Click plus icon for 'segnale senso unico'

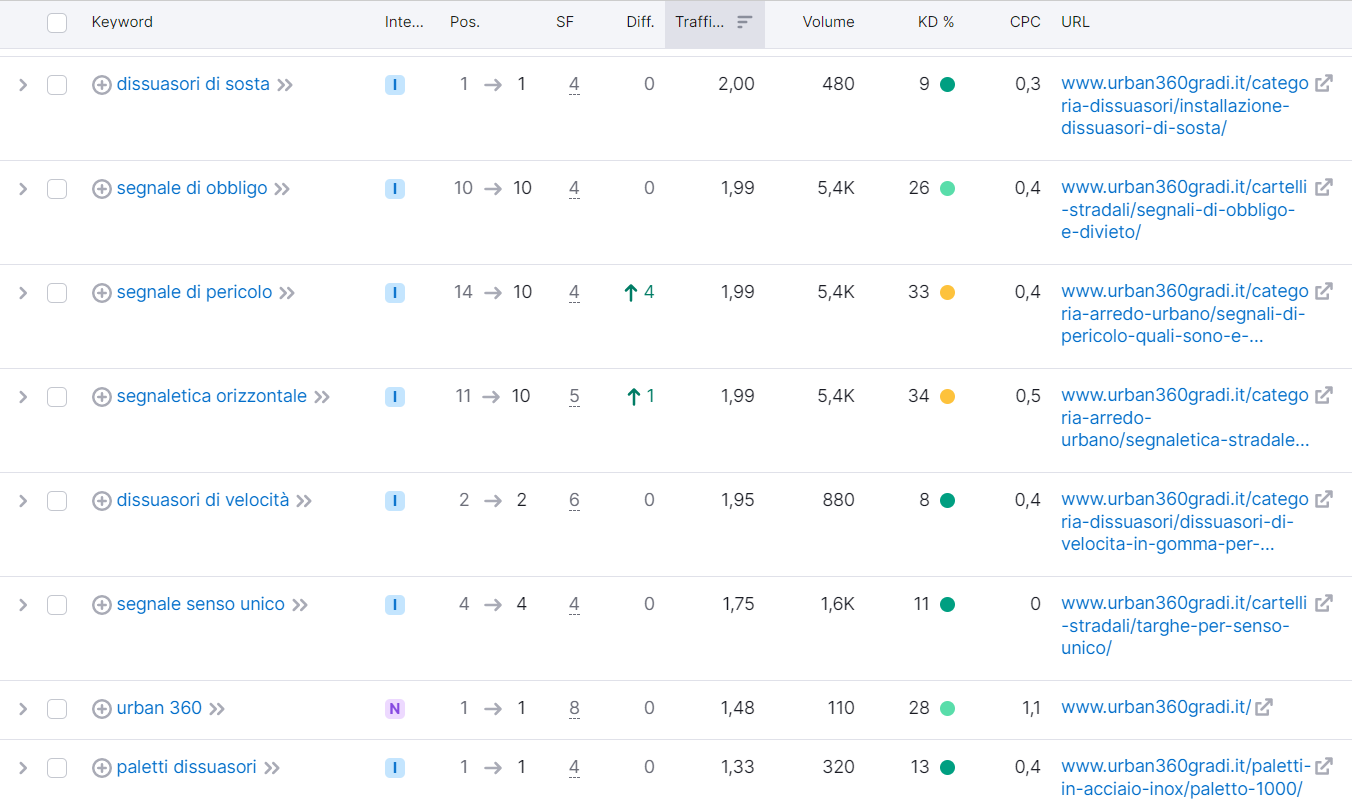pos(101,605)
